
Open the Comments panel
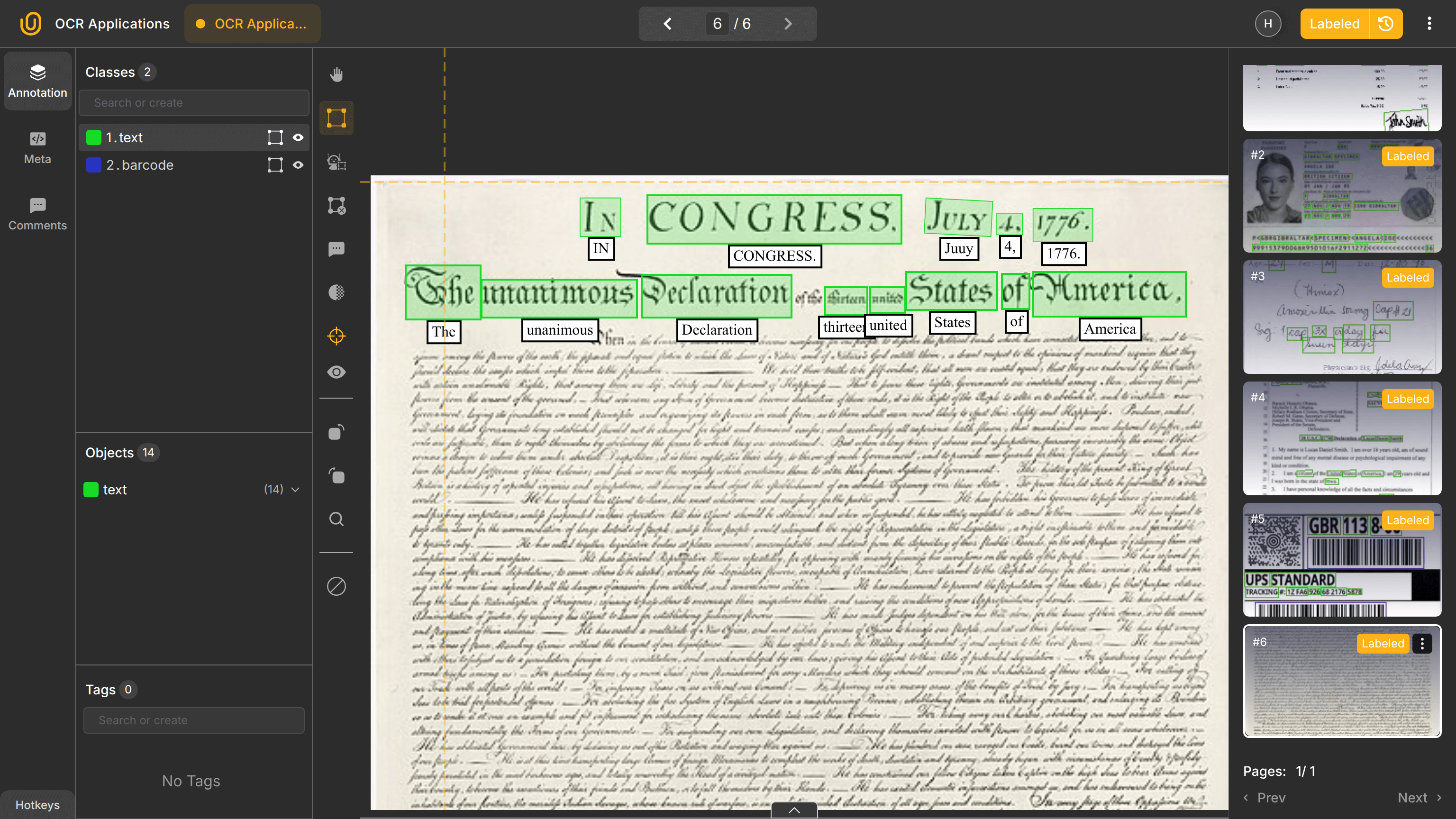37,214
